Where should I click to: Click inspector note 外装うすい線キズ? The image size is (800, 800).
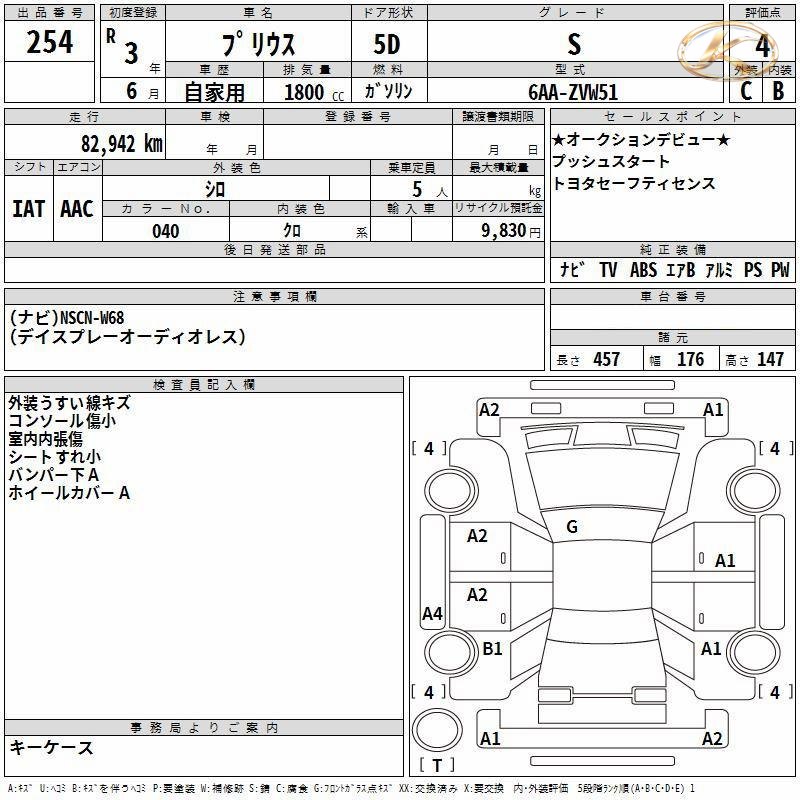[69, 403]
